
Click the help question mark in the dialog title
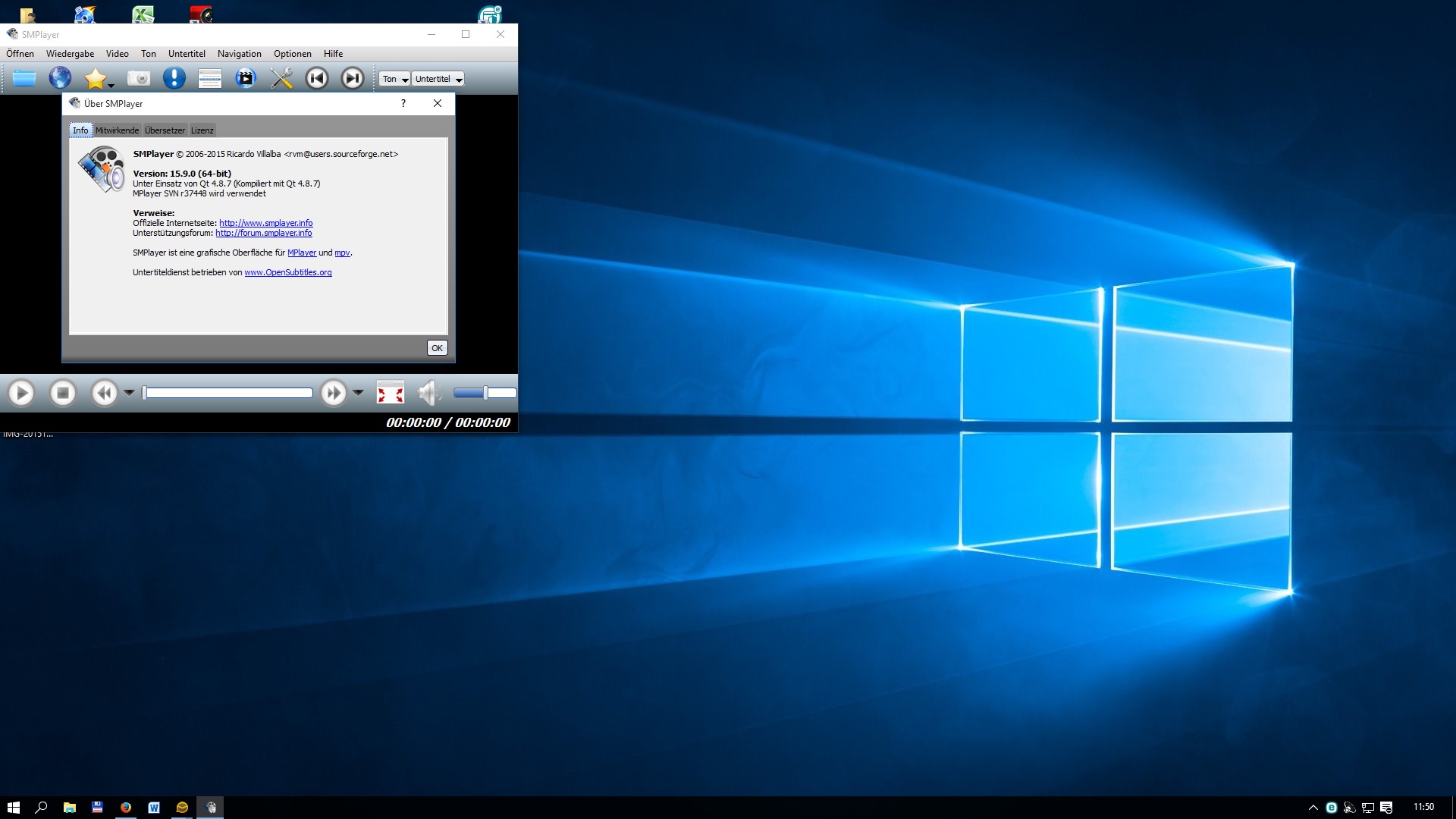coord(403,104)
